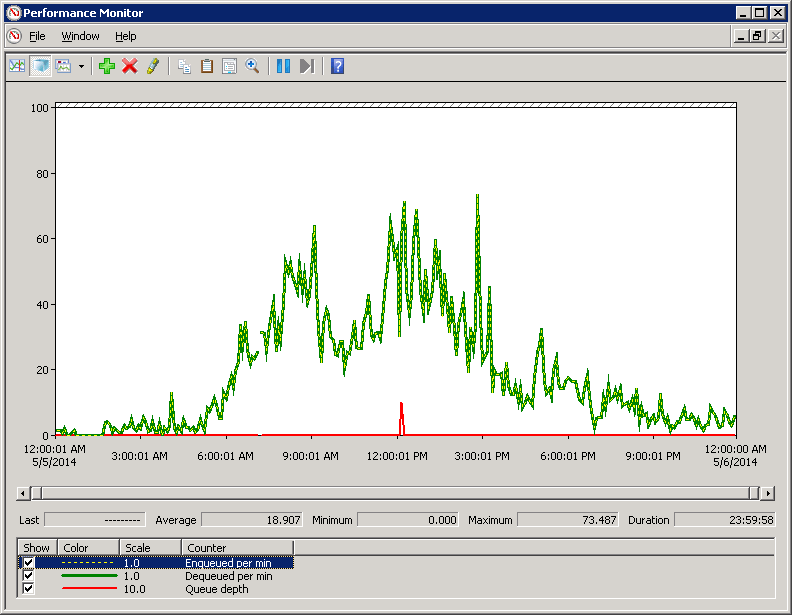This screenshot has height=615, width=792.
Task: Click the Zoom magnifier icon
Action: 252,66
